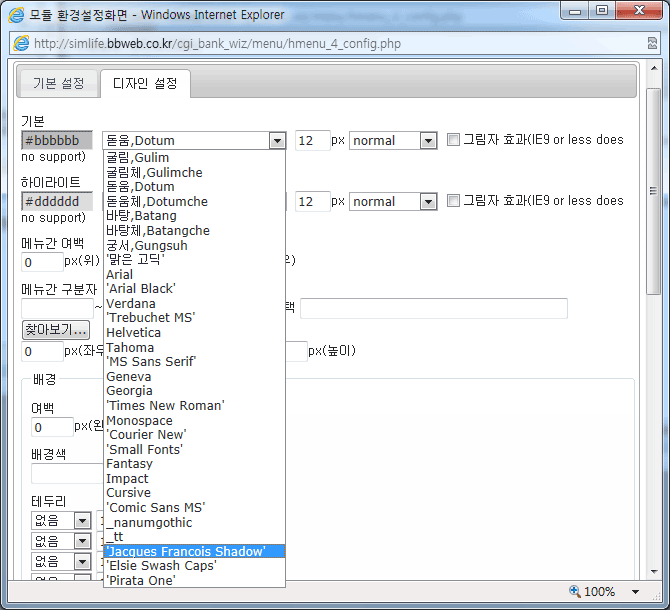Choose Cursive from the font list

(x=194, y=493)
